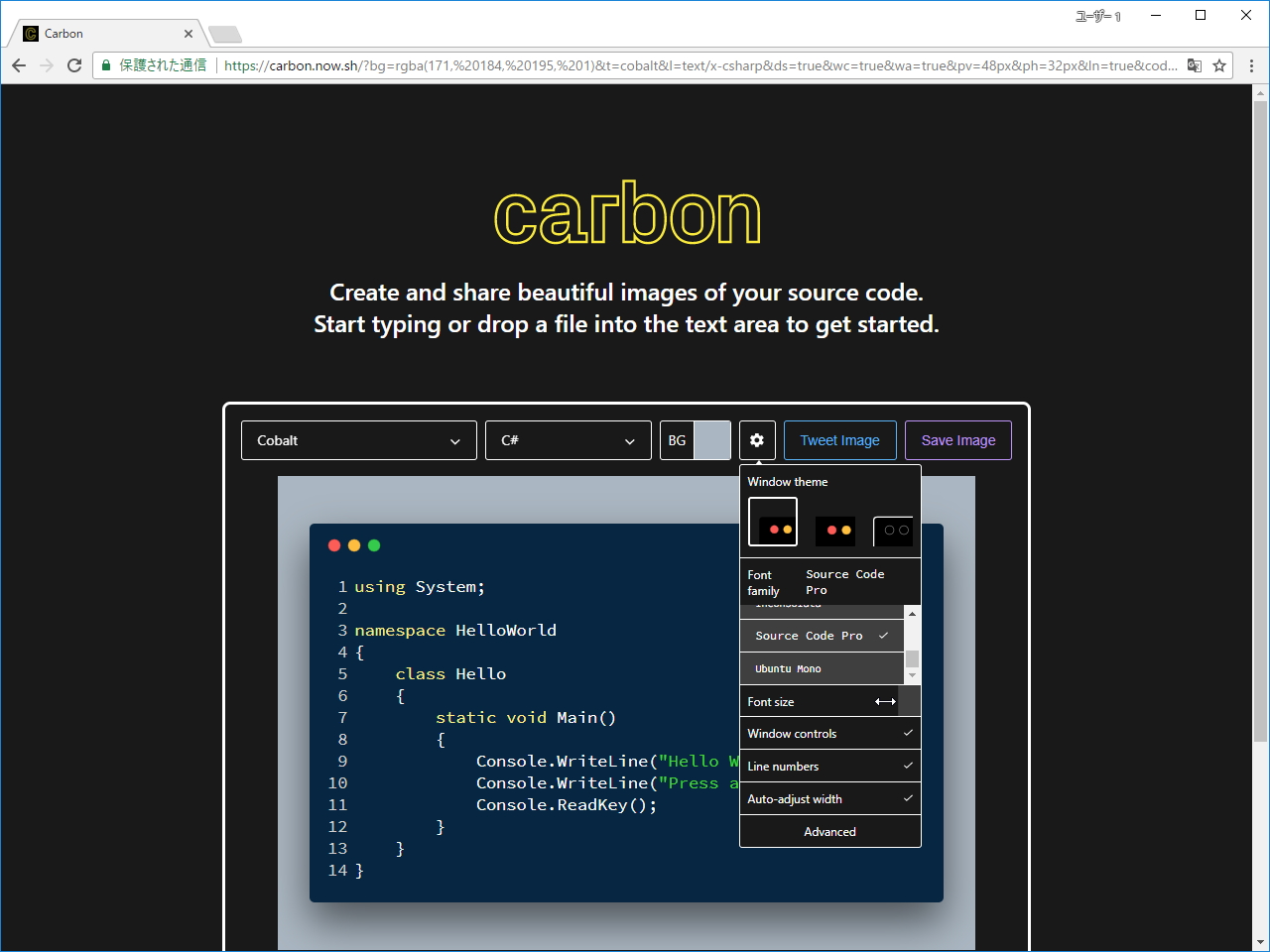Open the translate page icon
The image size is (1270, 952).
1195,65
